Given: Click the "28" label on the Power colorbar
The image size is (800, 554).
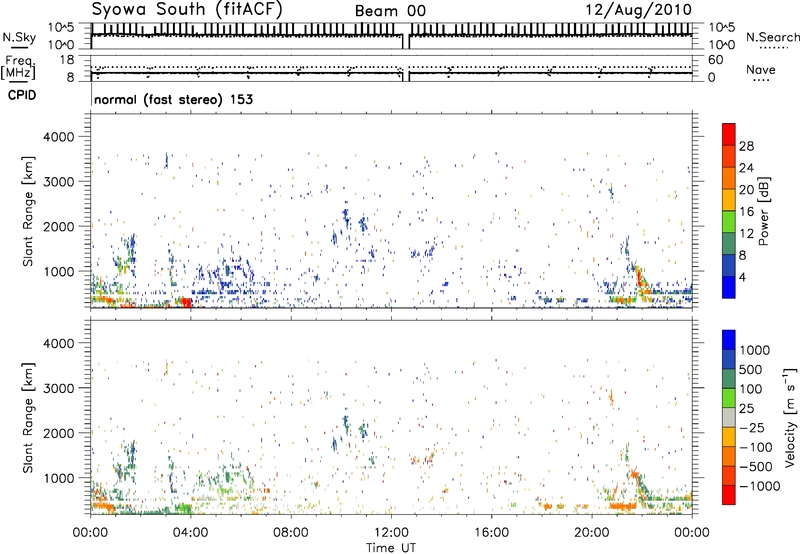Looking at the screenshot, I should tap(746, 146).
